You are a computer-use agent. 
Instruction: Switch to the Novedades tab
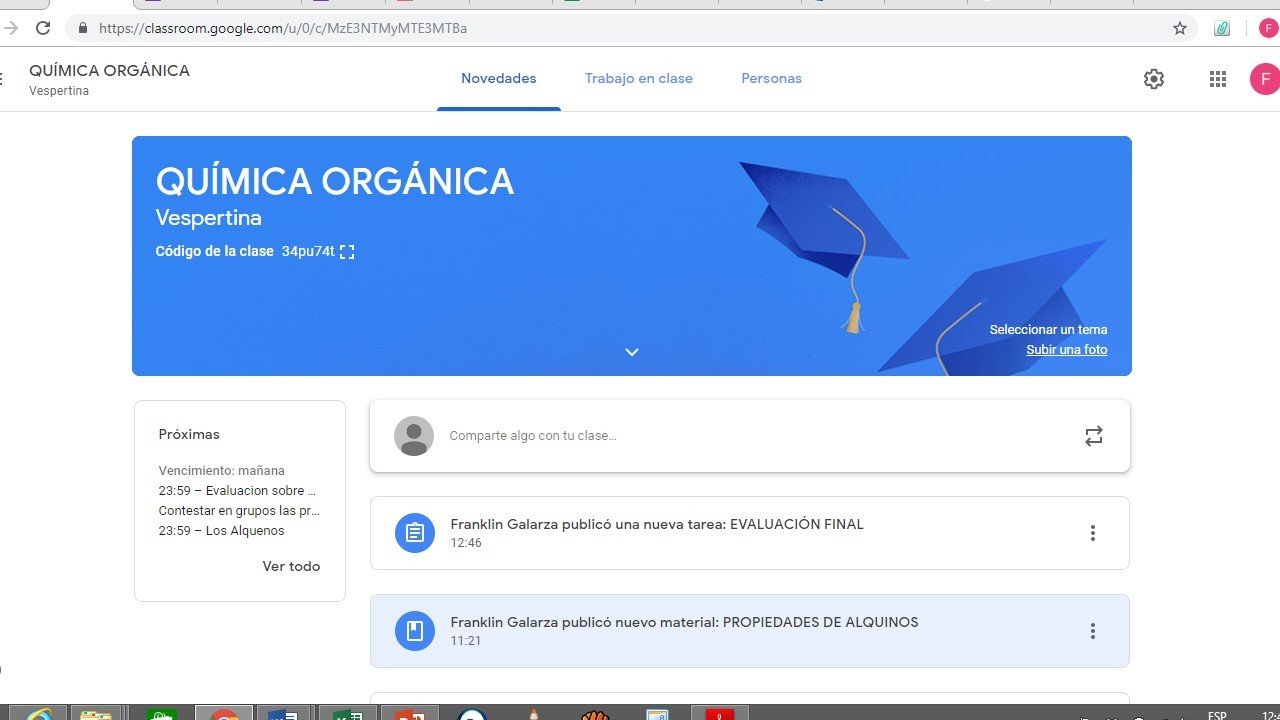click(499, 79)
